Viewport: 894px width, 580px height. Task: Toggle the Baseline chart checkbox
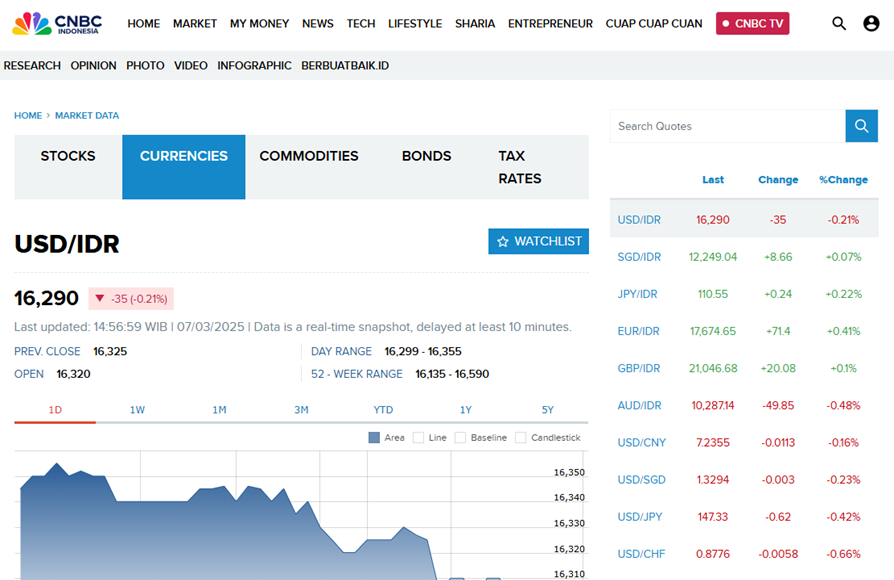click(x=461, y=438)
